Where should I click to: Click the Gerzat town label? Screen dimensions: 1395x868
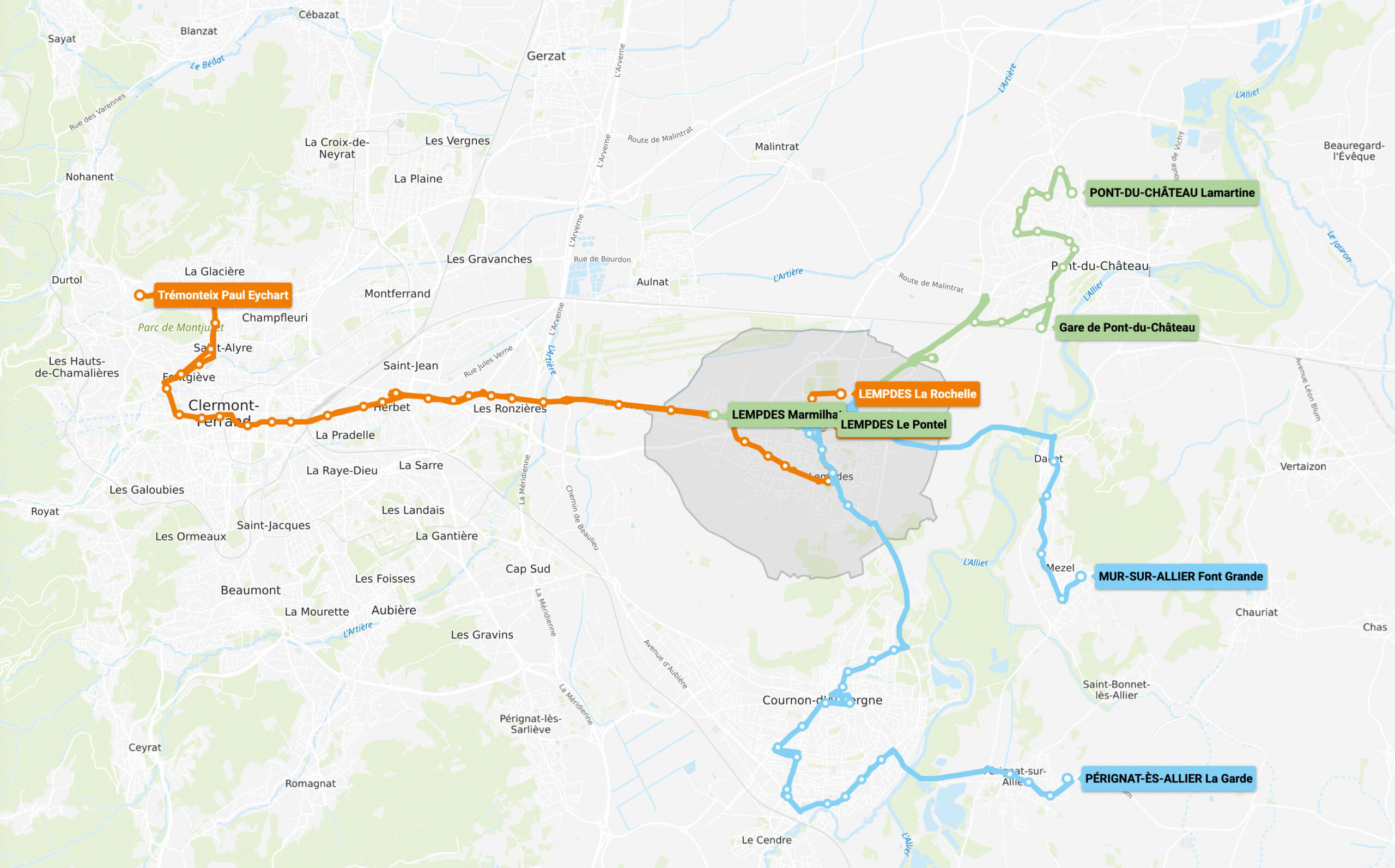546,56
